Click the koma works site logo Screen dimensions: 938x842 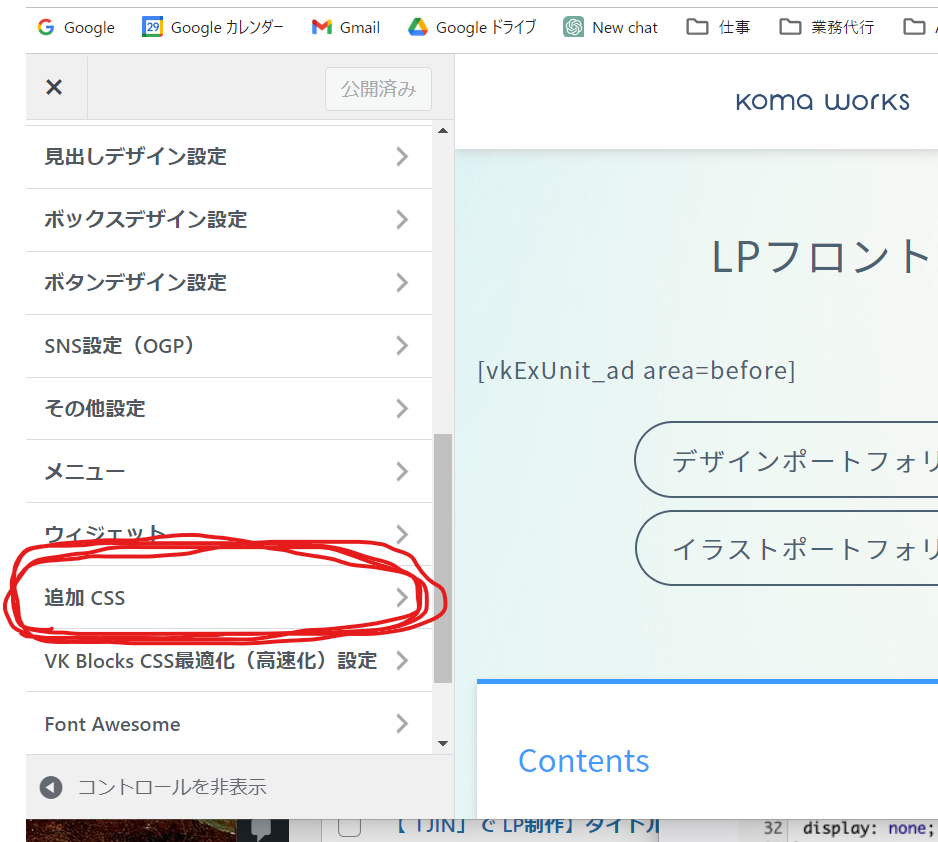[822, 101]
